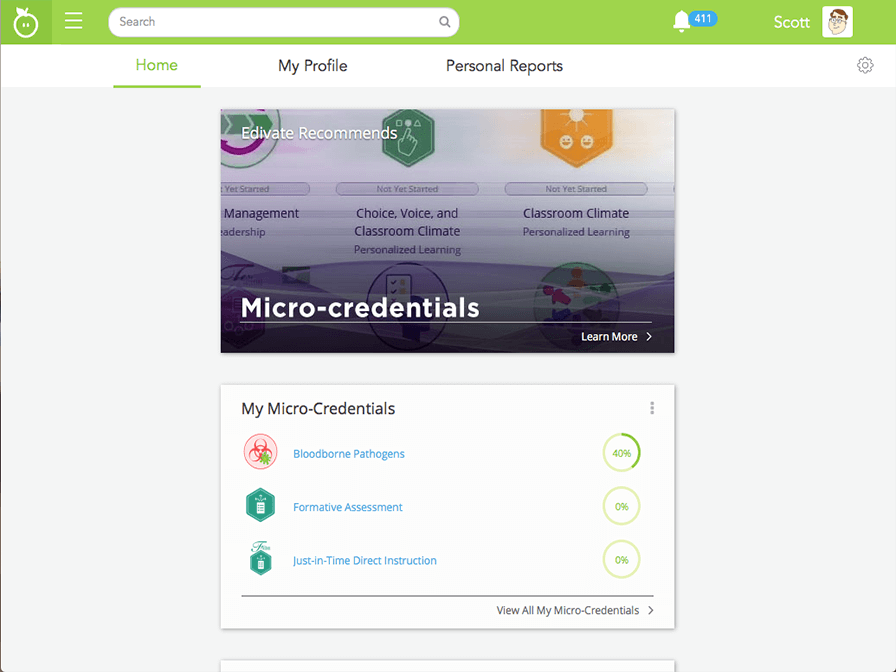The image size is (896, 672).
Task: Click the green Choice, Voice badge in banner
Action: click(408, 138)
